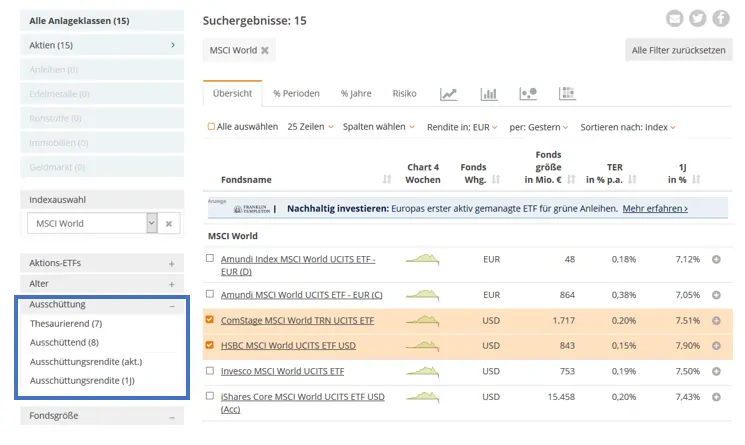Image resolution: width=745 pixels, height=445 pixels.
Task: Sort by Fonds Whg. column arrows
Action: pyautogui.click(x=496, y=180)
